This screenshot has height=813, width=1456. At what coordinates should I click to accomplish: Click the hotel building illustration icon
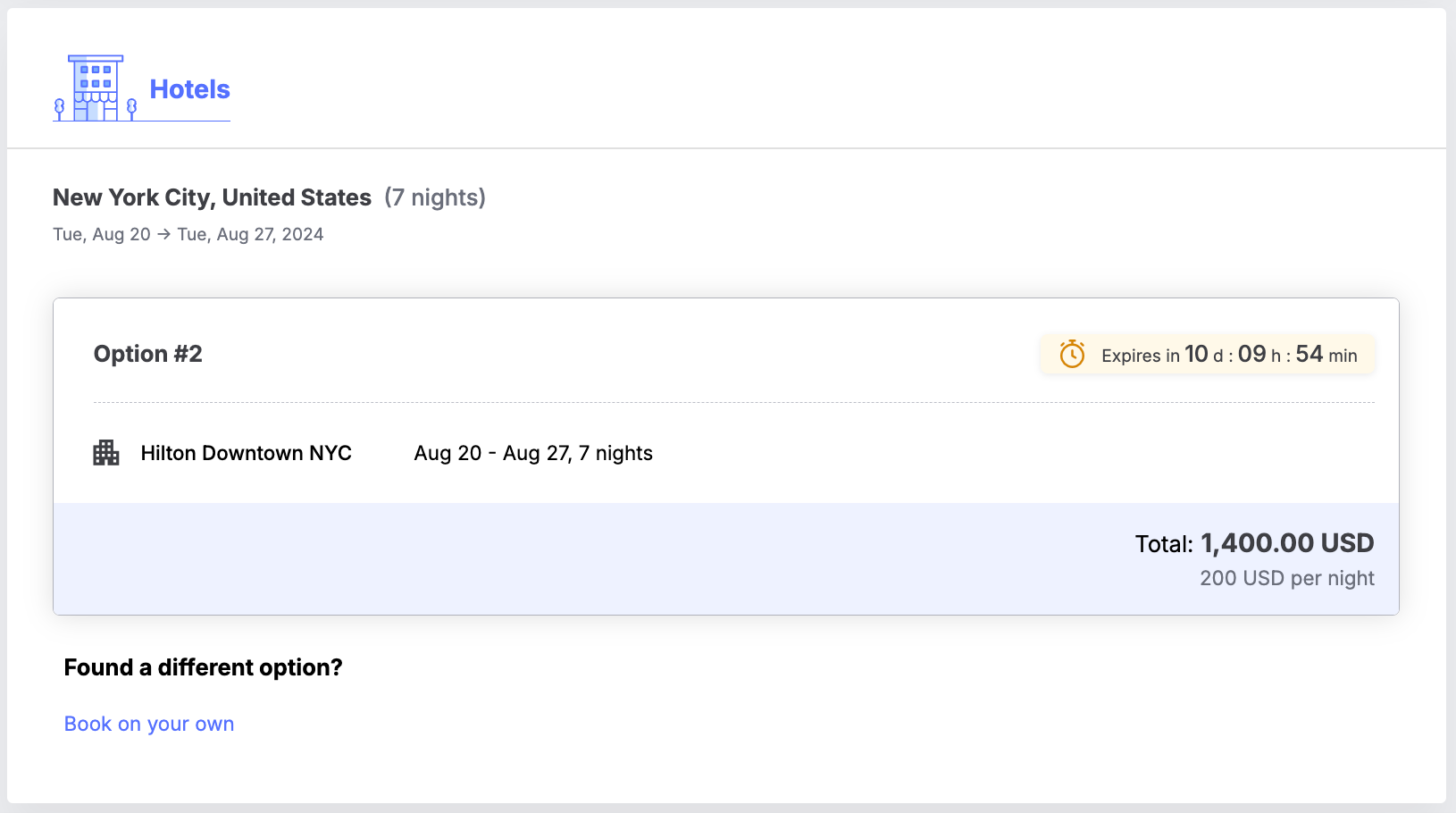pyautogui.click(x=96, y=88)
